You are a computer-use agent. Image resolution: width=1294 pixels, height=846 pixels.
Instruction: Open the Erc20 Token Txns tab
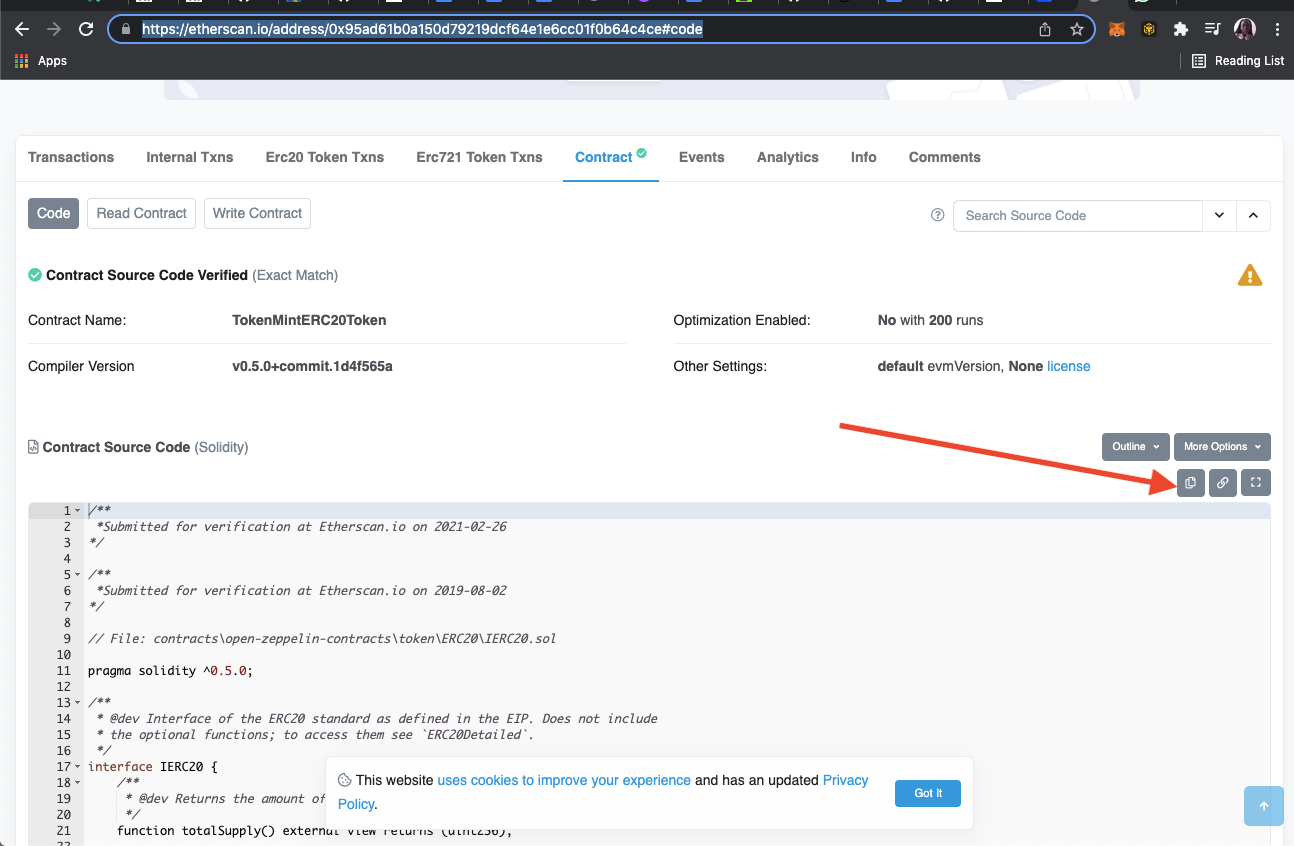(325, 157)
